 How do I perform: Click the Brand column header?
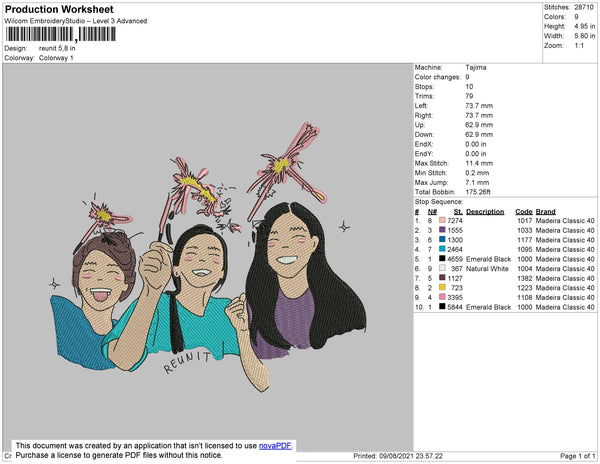tap(545, 212)
